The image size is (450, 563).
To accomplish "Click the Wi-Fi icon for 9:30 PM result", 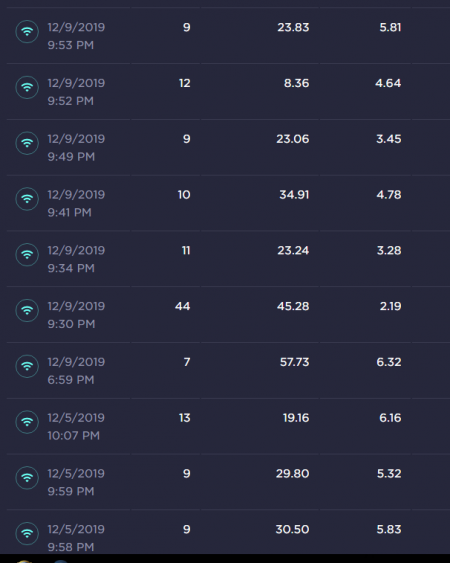I will point(27,310).
